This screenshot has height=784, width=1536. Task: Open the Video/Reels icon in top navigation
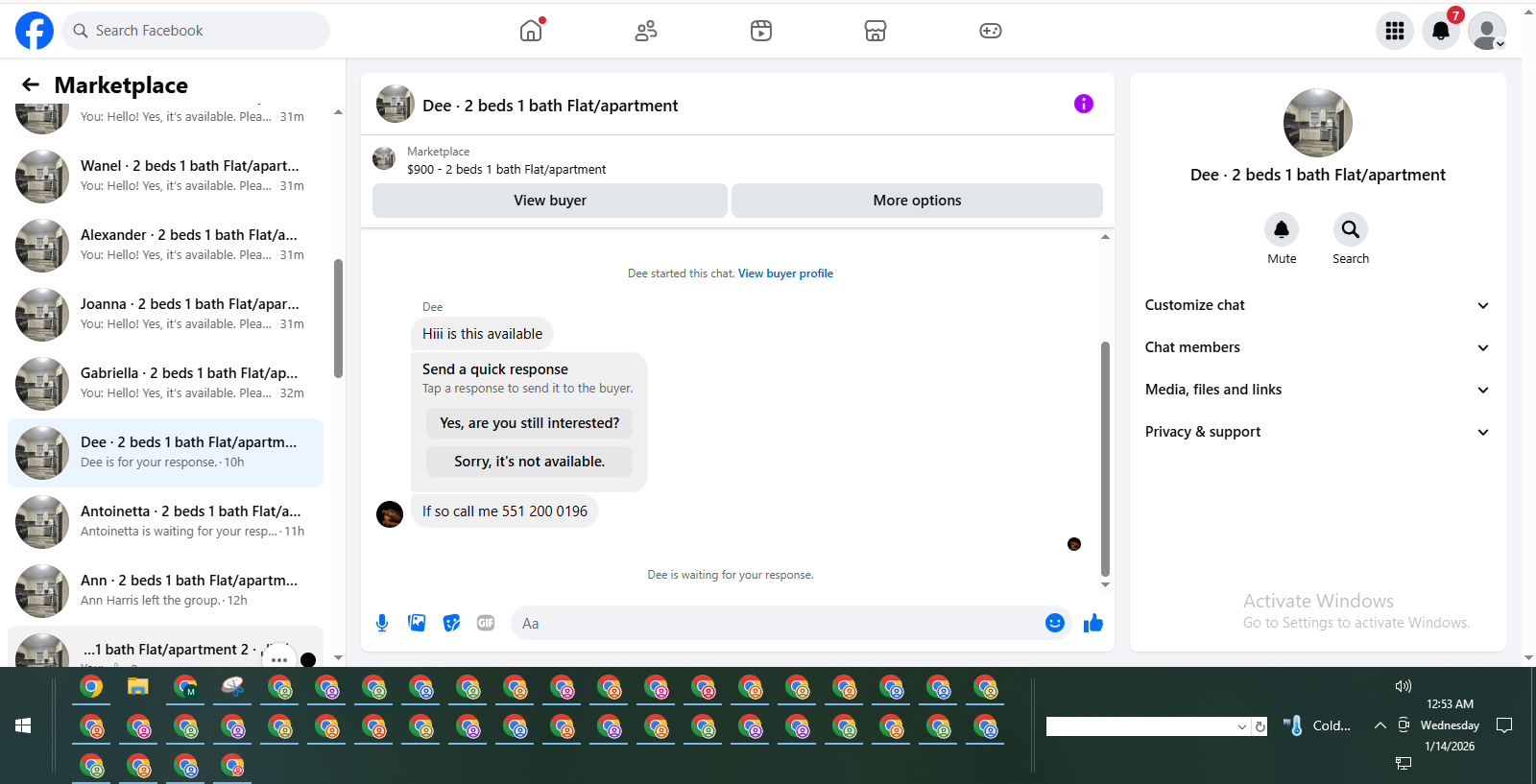(761, 31)
